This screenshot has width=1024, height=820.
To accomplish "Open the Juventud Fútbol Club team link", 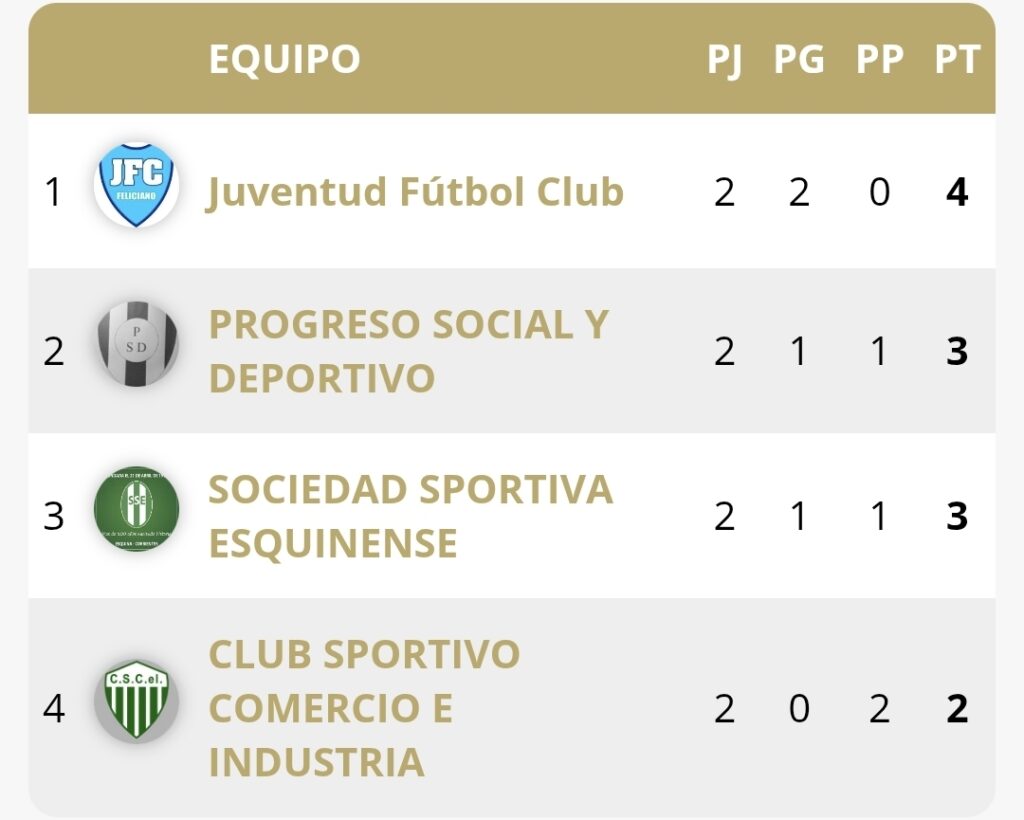I will 415,192.
